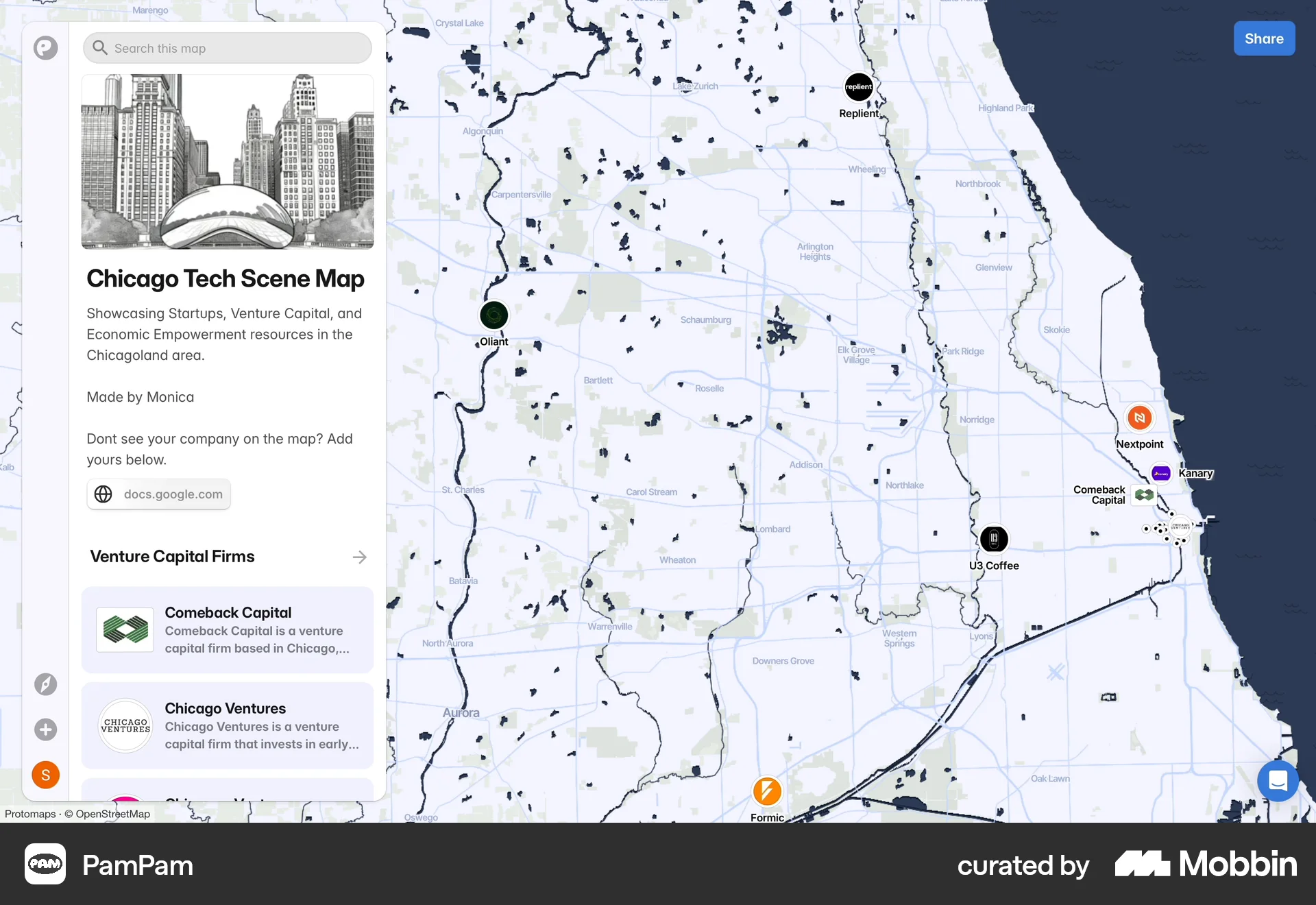Click the Protomaps attribution link
This screenshot has height=905, width=1316.
click(x=29, y=814)
